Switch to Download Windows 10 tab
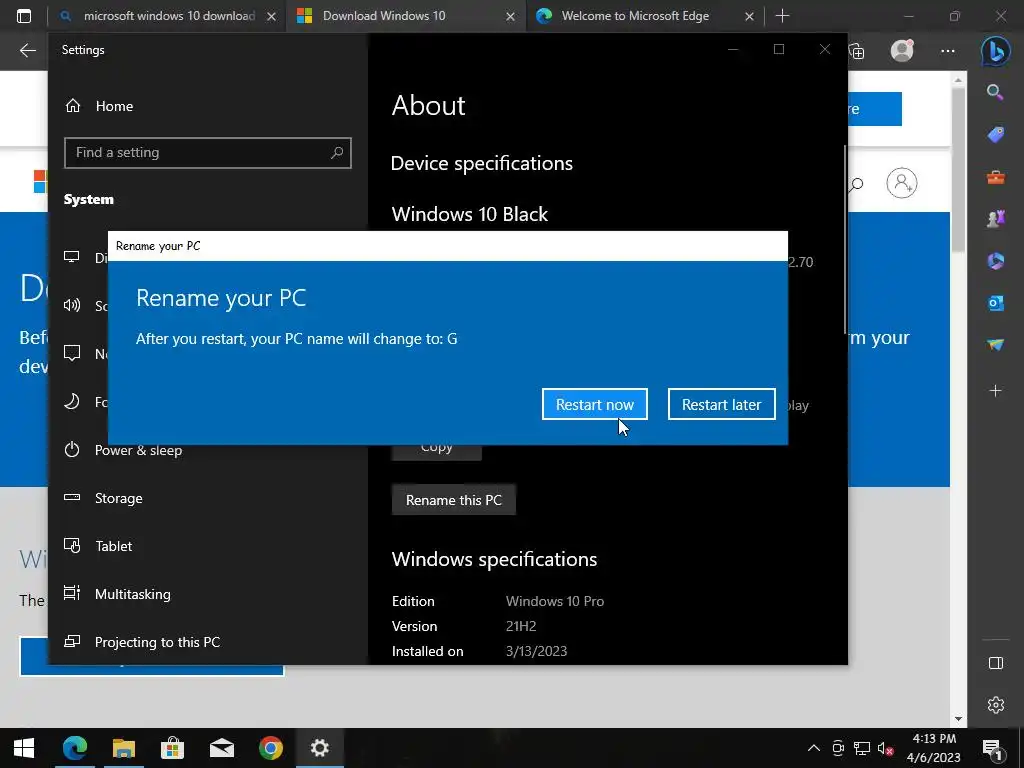The image size is (1024, 768). tap(384, 16)
